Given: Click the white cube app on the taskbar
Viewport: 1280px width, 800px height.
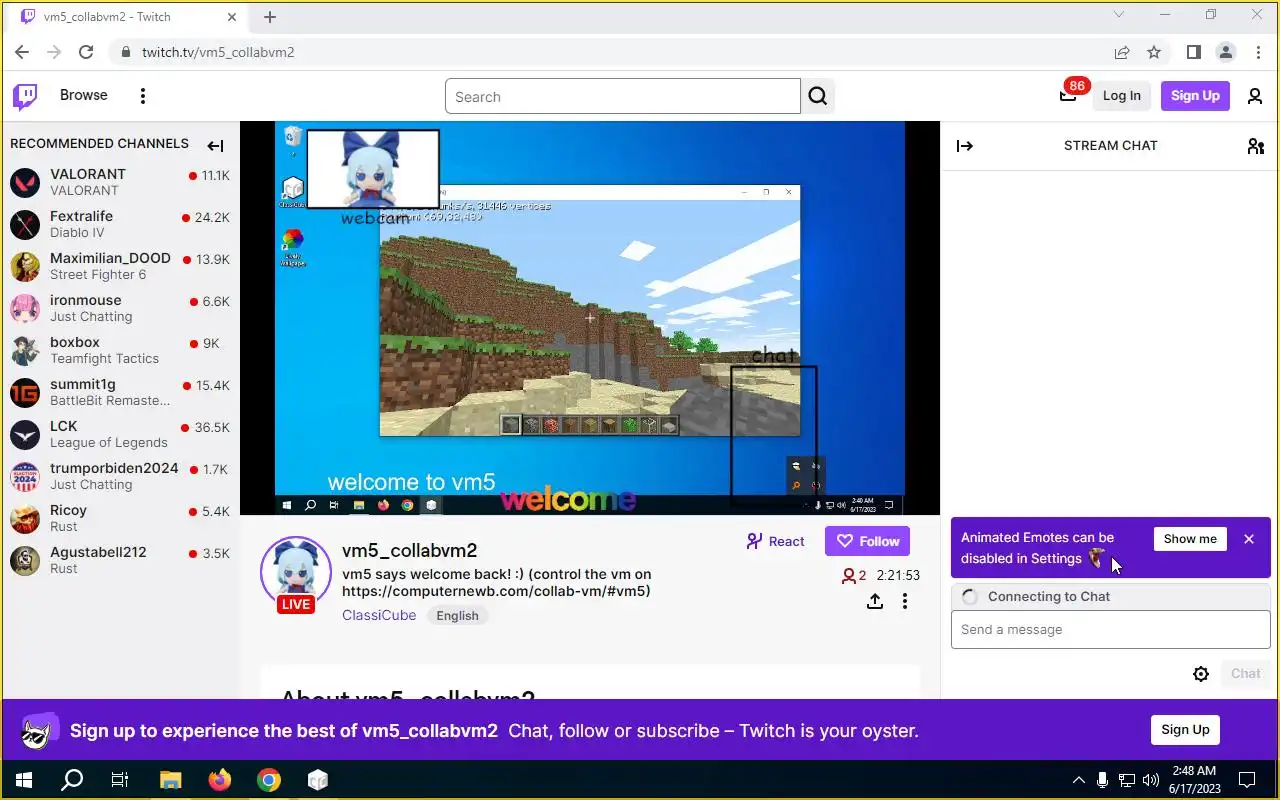Looking at the screenshot, I should click(x=318, y=780).
